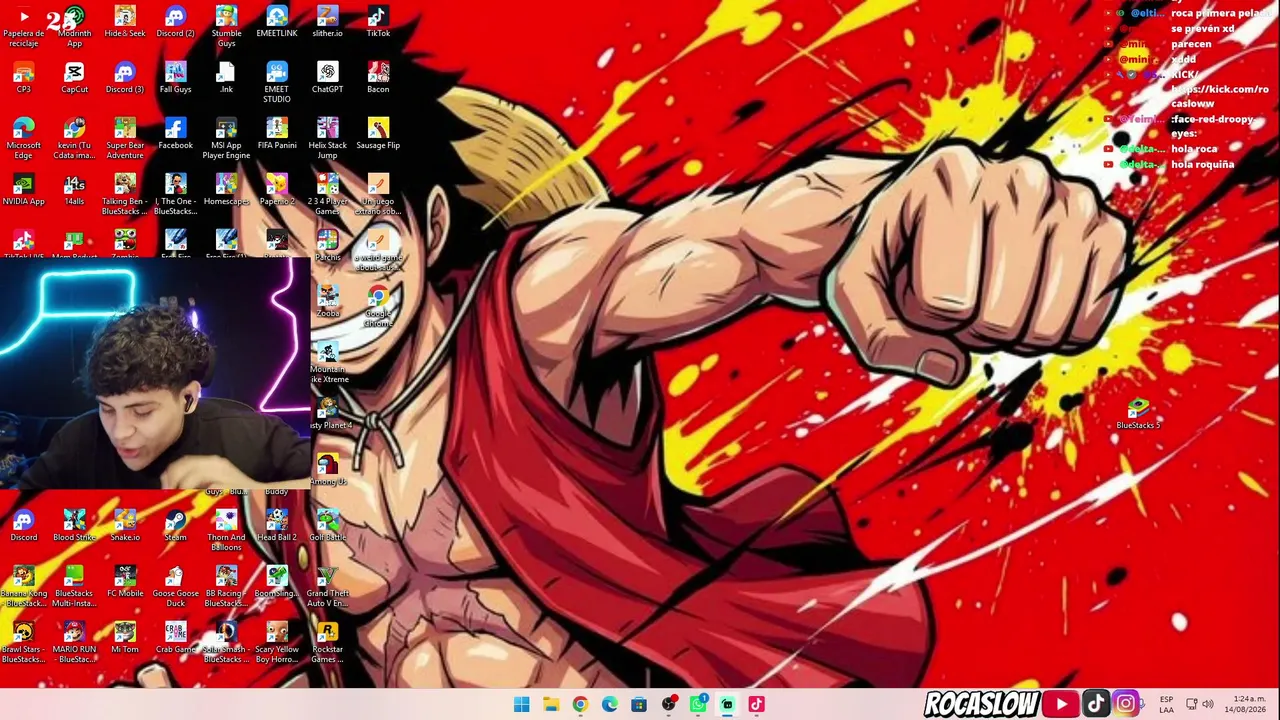
Task: Select the Stumble Guys desktop icon
Action: [226, 27]
